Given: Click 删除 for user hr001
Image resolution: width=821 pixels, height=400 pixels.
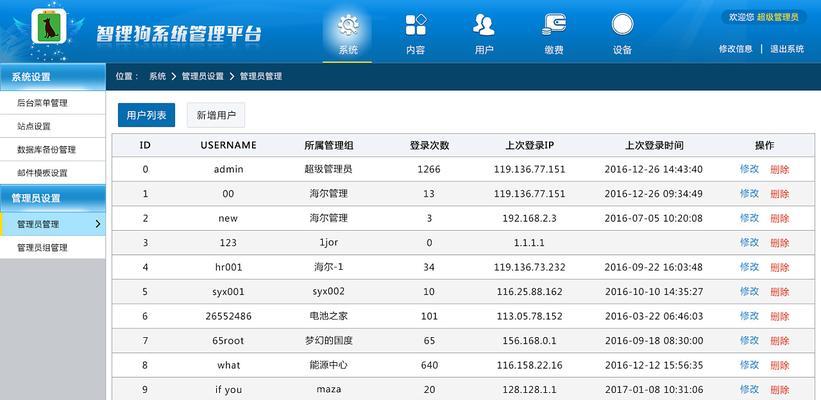Looking at the screenshot, I should (780, 268).
